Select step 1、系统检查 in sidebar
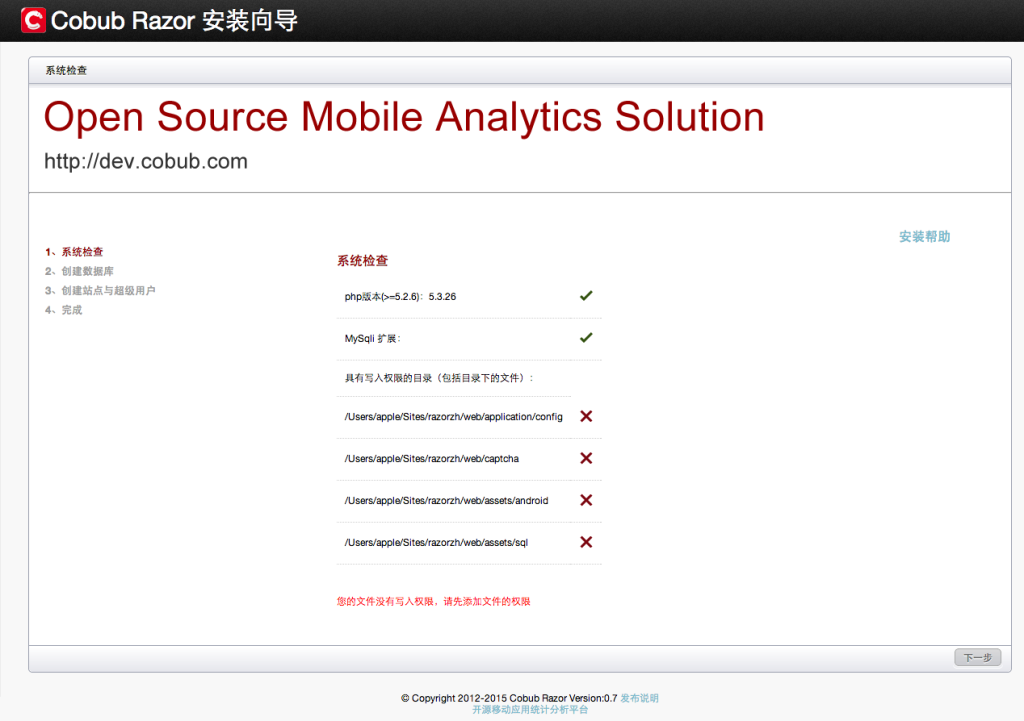 tap(74, 251)
